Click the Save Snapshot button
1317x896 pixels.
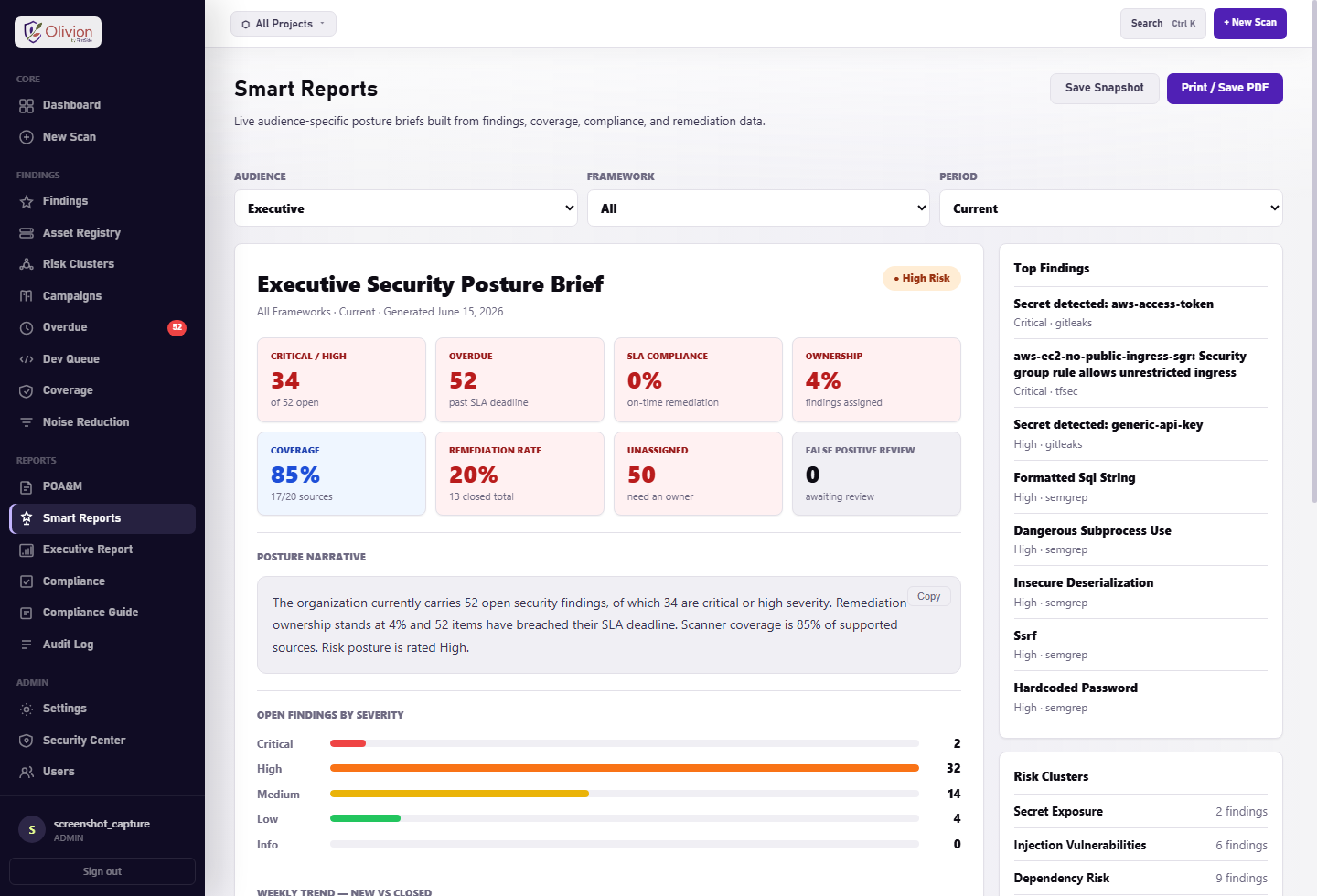[1105, 88]
